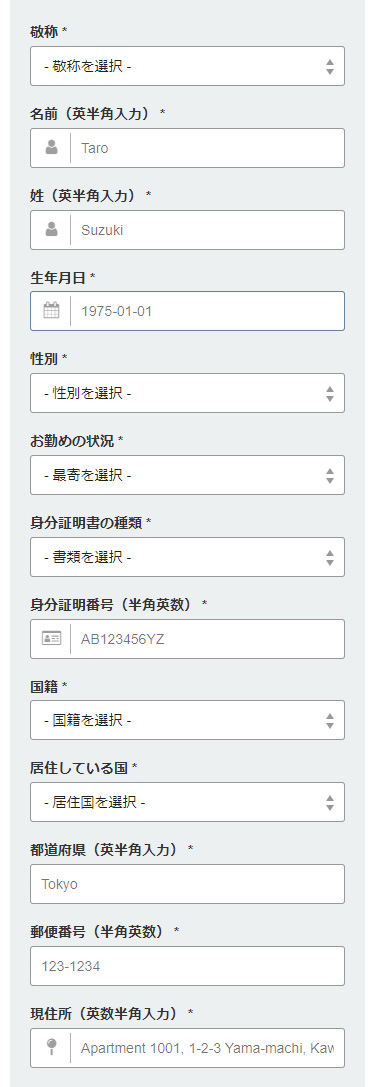This screenshot has width=375, height=1087.
Task: Click the calendar icon in the 生年月日 field
Action: (51, 311)
